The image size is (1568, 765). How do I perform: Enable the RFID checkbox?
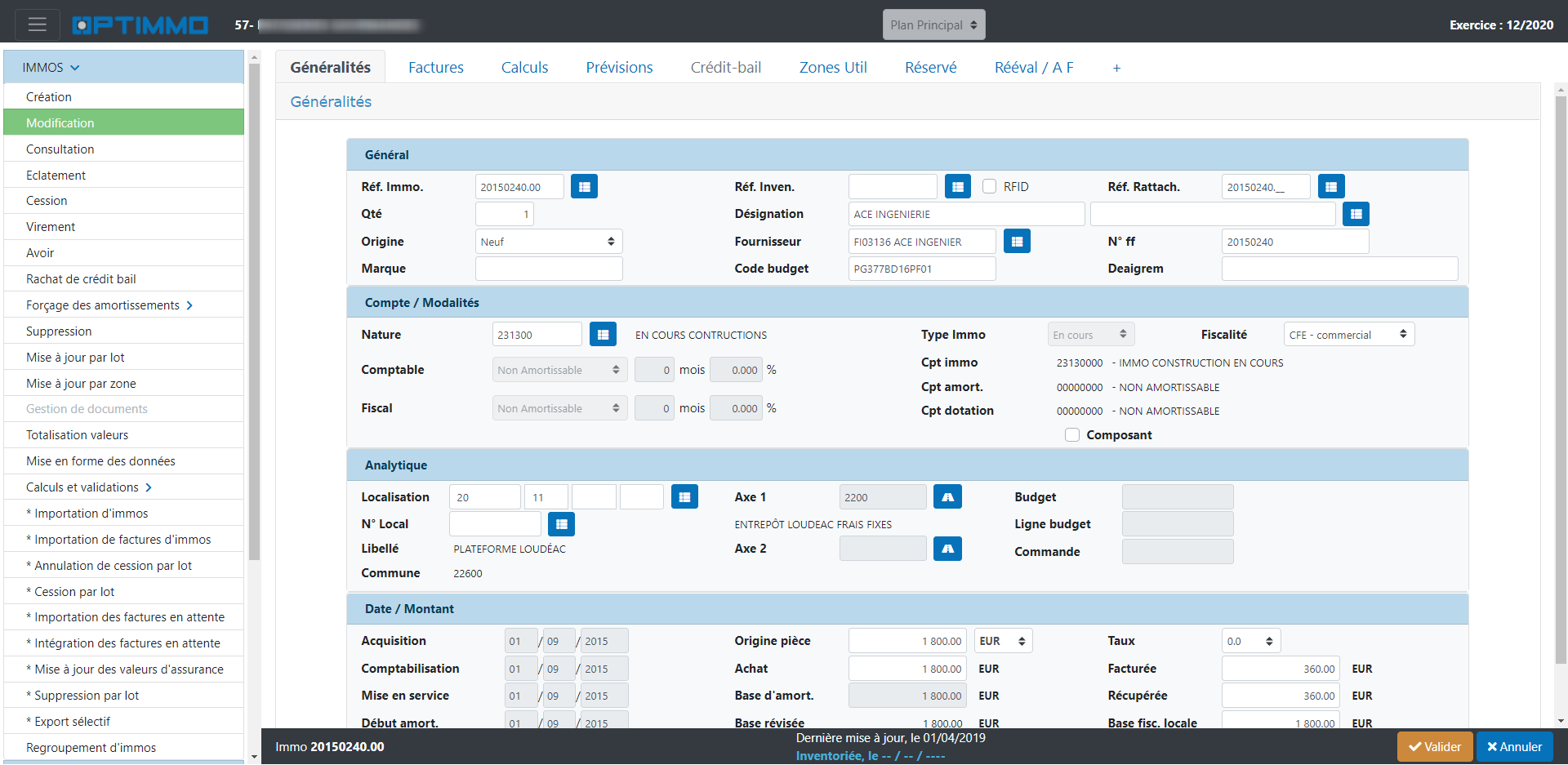[x=989, y=187]
